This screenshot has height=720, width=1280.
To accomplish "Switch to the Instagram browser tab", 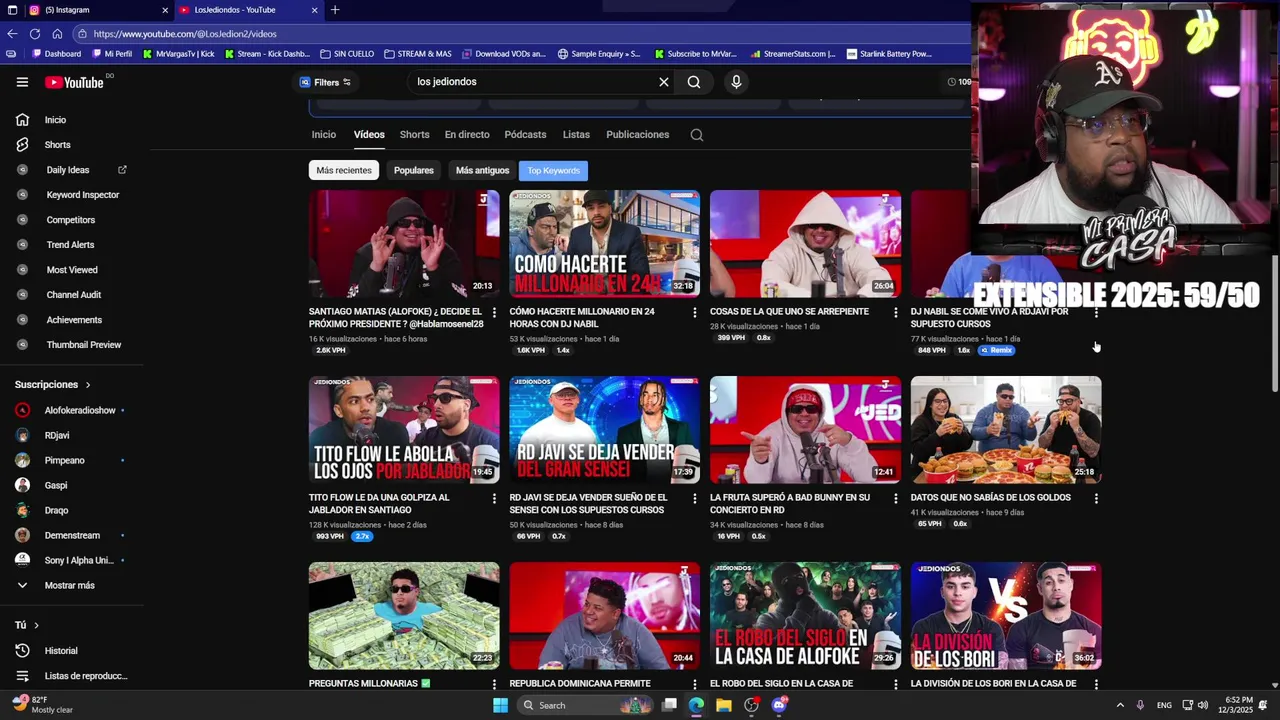I will (97, 10).
